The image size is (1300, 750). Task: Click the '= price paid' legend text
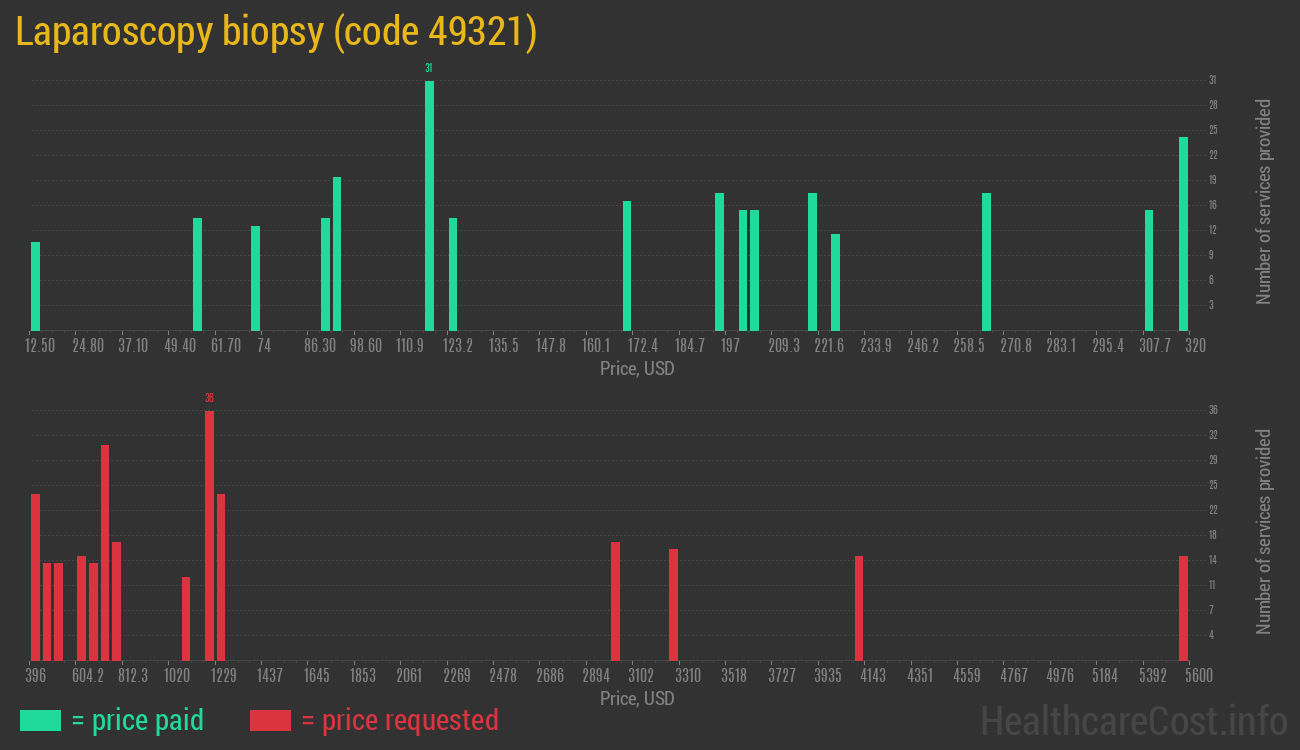click(x=137, y=720)
